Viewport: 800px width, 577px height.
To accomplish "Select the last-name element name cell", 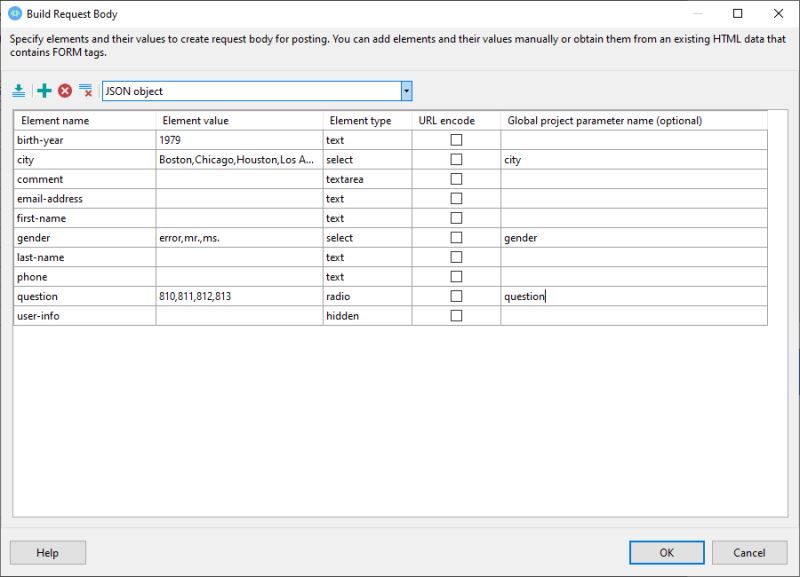I will (x=85, y=257).
